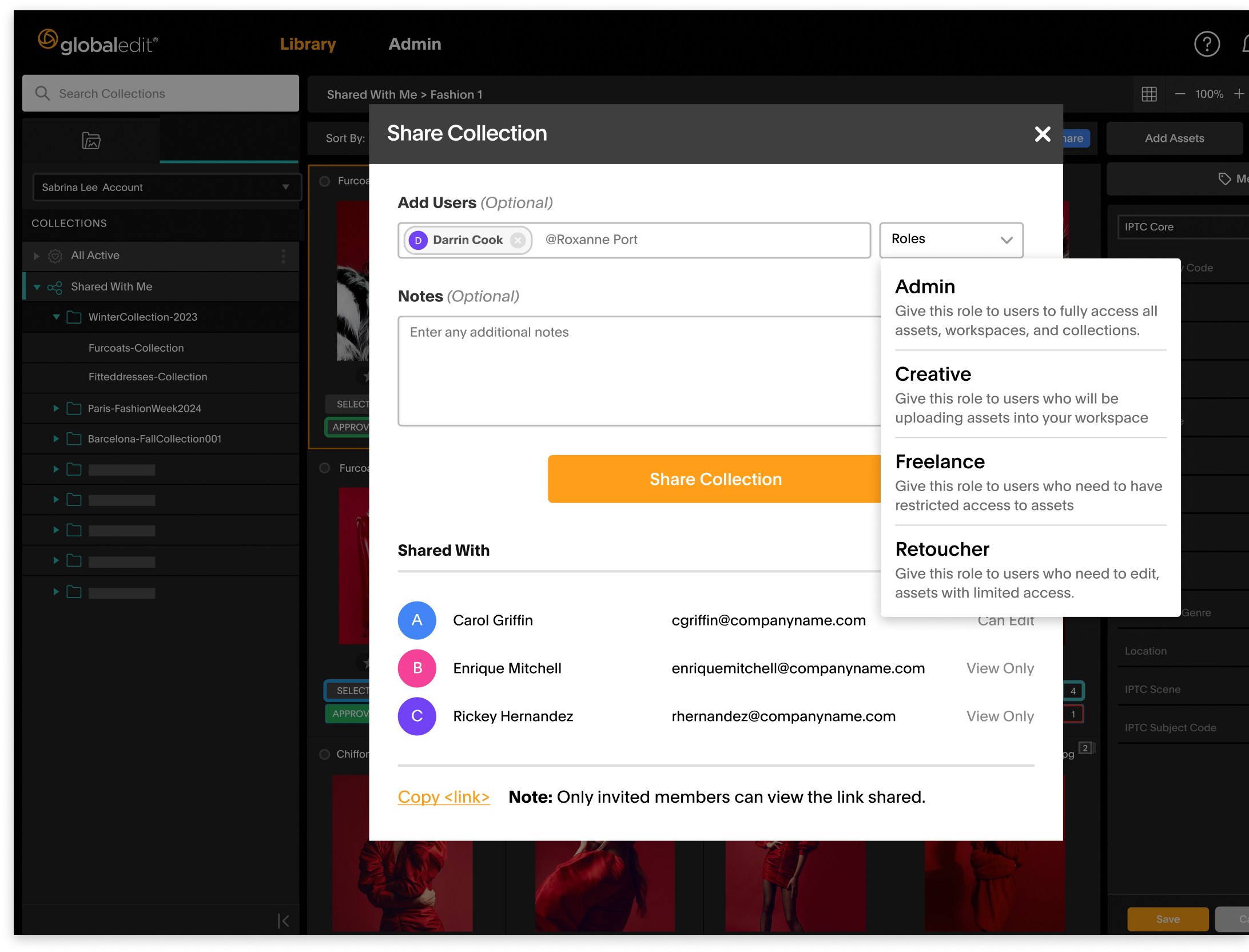Viewport: 1249px width, 952px height.
Task: Click the Shared With Me > Fashion 1 breadcrumb
Action: tap(404, 94)
